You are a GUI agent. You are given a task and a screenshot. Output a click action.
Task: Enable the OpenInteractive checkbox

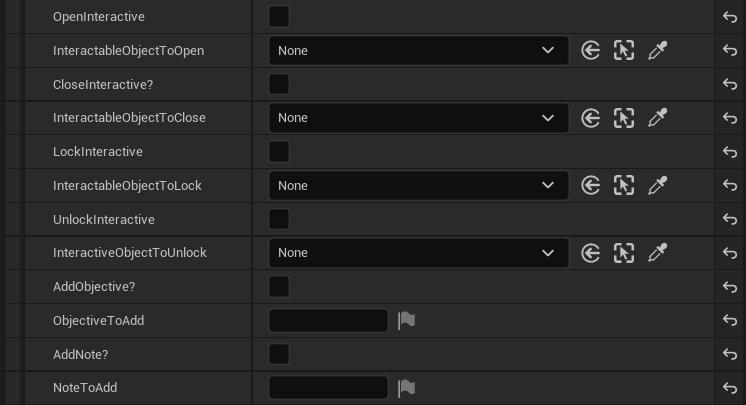point(279,17)
